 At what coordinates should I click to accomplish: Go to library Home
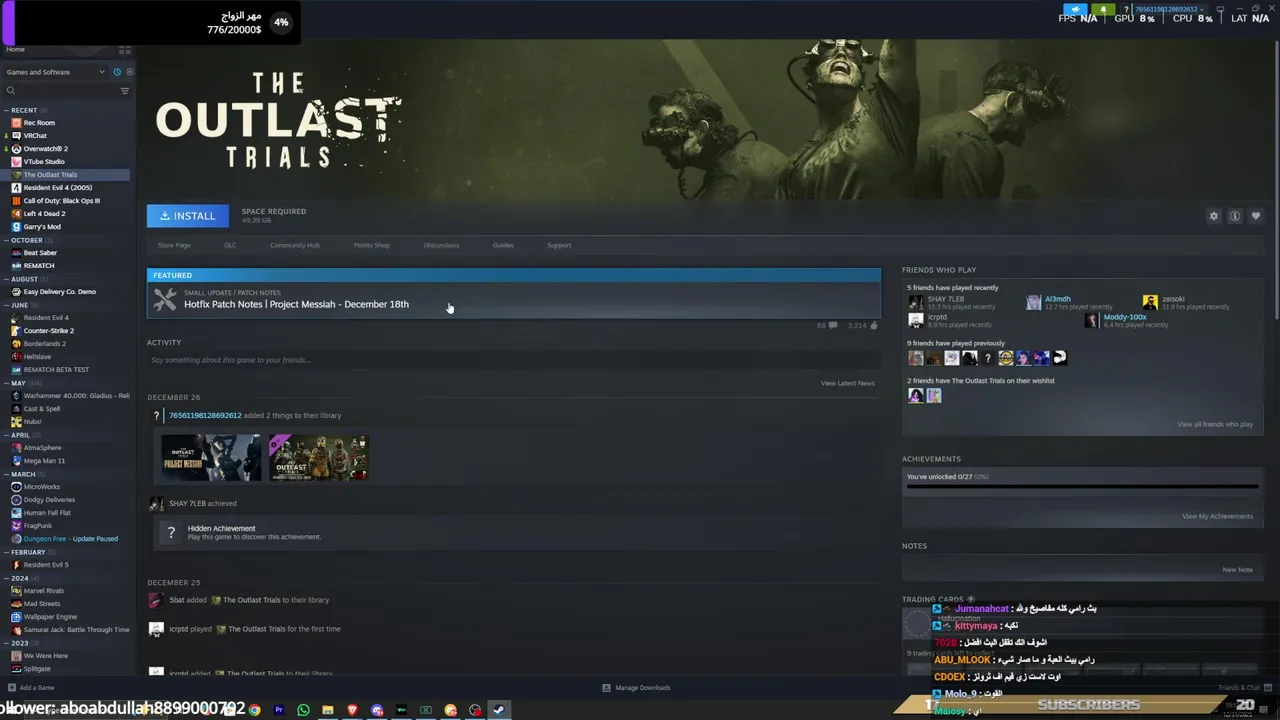coord(16,49)
